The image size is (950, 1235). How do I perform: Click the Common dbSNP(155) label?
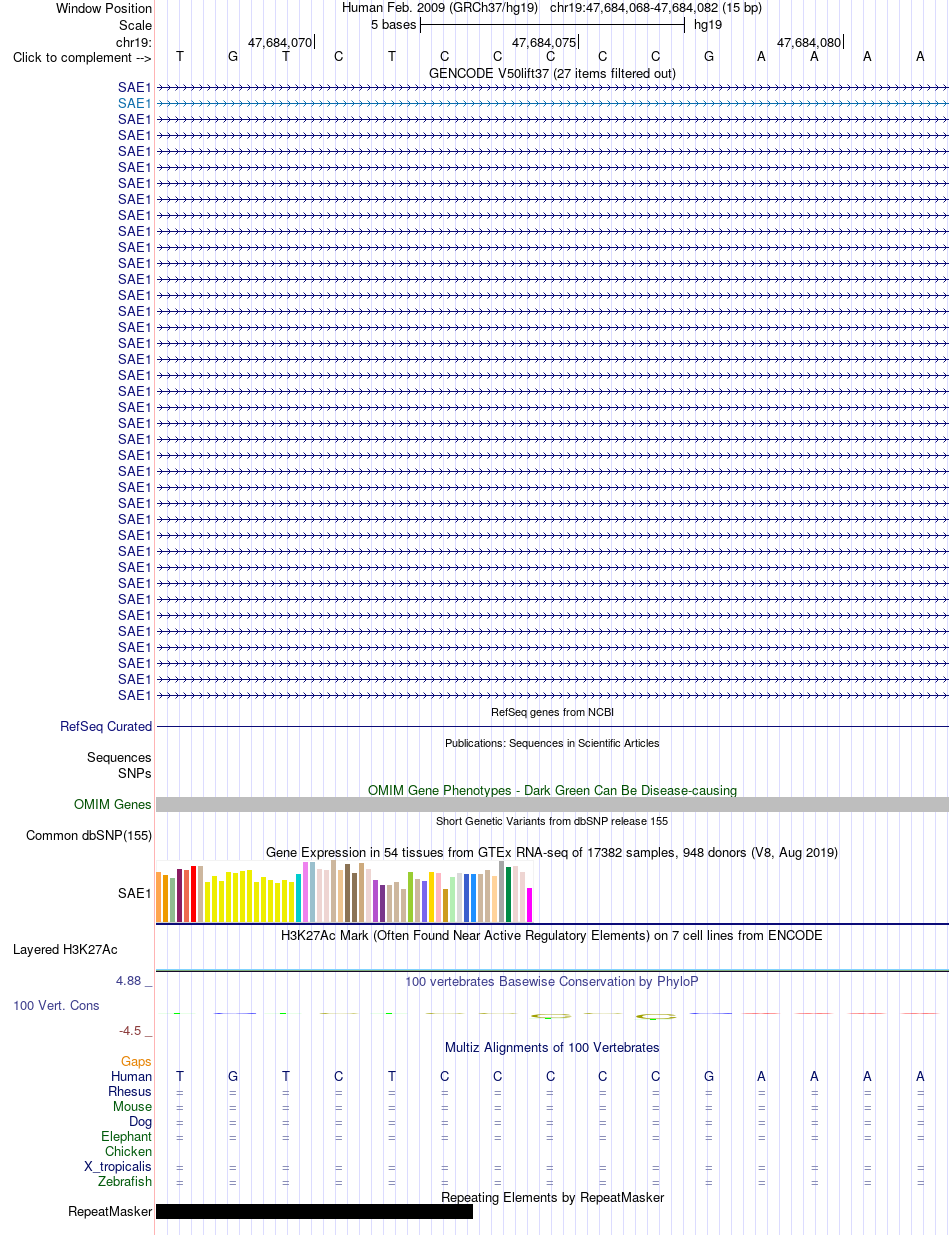(x=89, y=836)
